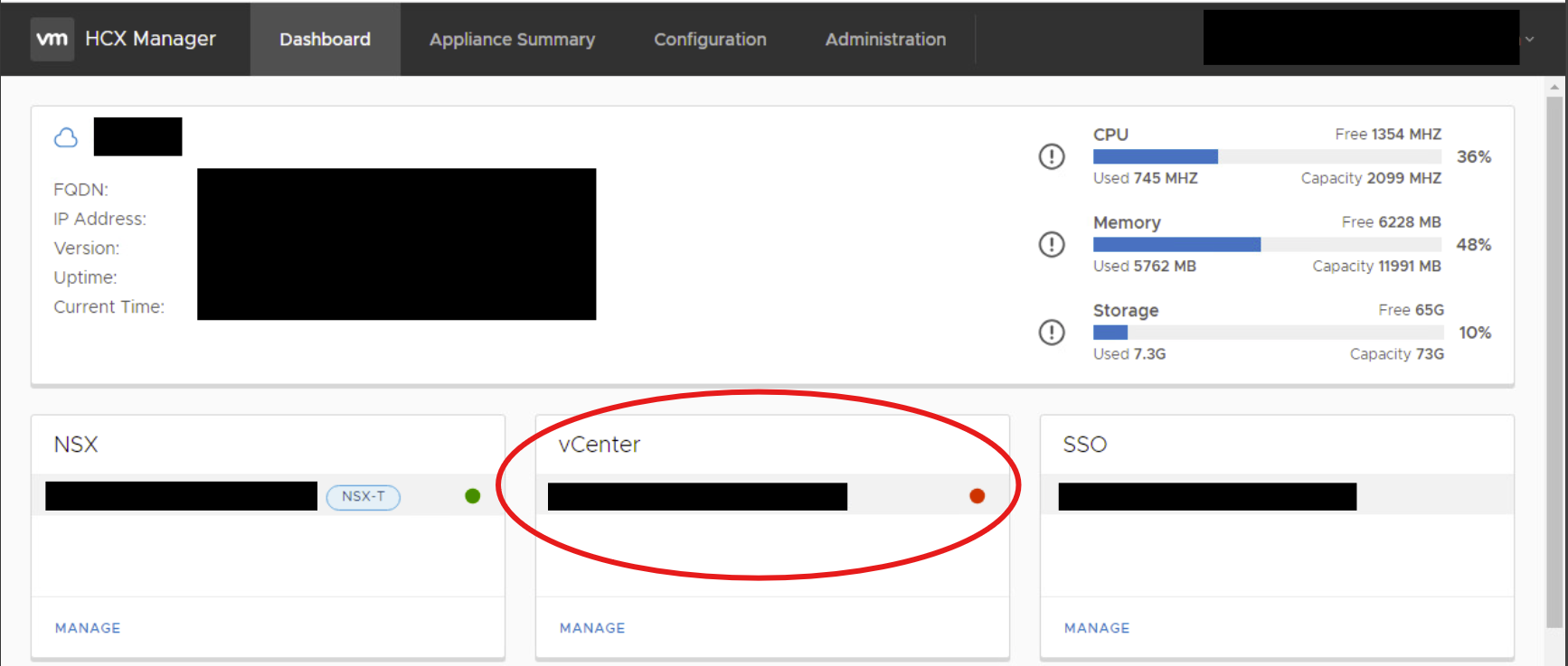Click the VMware vm logo
This screenshot has height=666, width=1568.
tap(52, 39)
